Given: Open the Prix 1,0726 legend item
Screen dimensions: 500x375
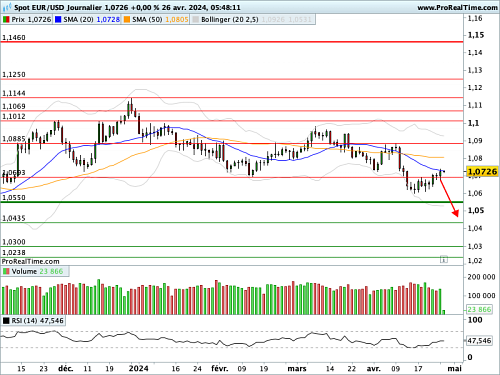Looking at the screenshot, I should [27, 20].
